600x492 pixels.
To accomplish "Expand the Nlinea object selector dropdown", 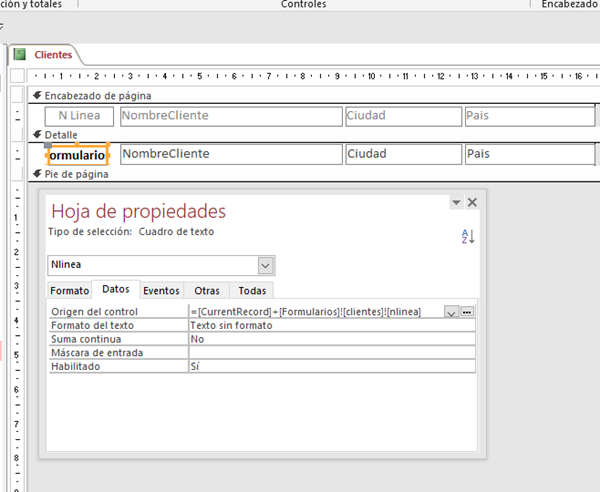I will coord(265,265).
